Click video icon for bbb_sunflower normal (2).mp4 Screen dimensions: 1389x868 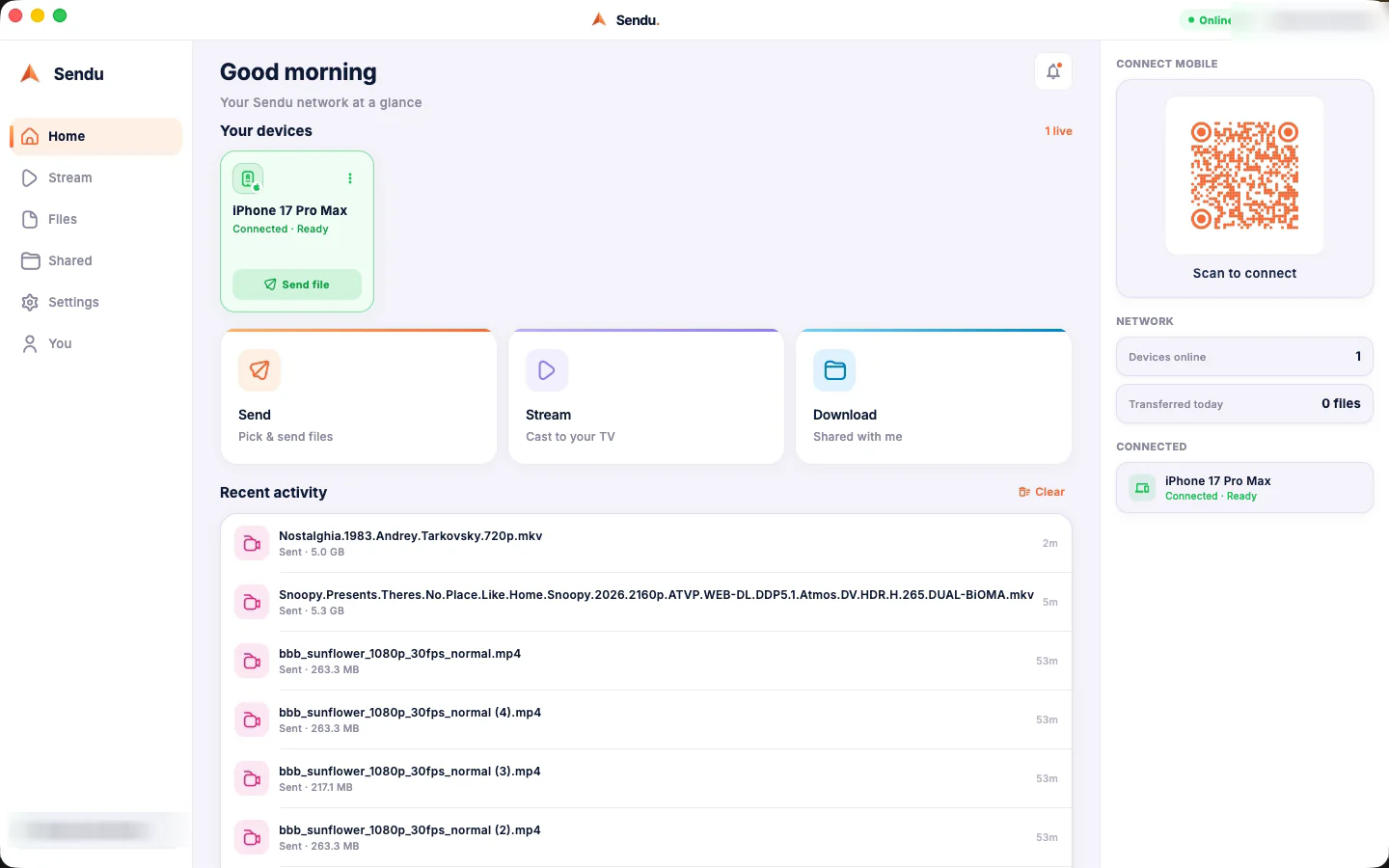tap(252, 838)
